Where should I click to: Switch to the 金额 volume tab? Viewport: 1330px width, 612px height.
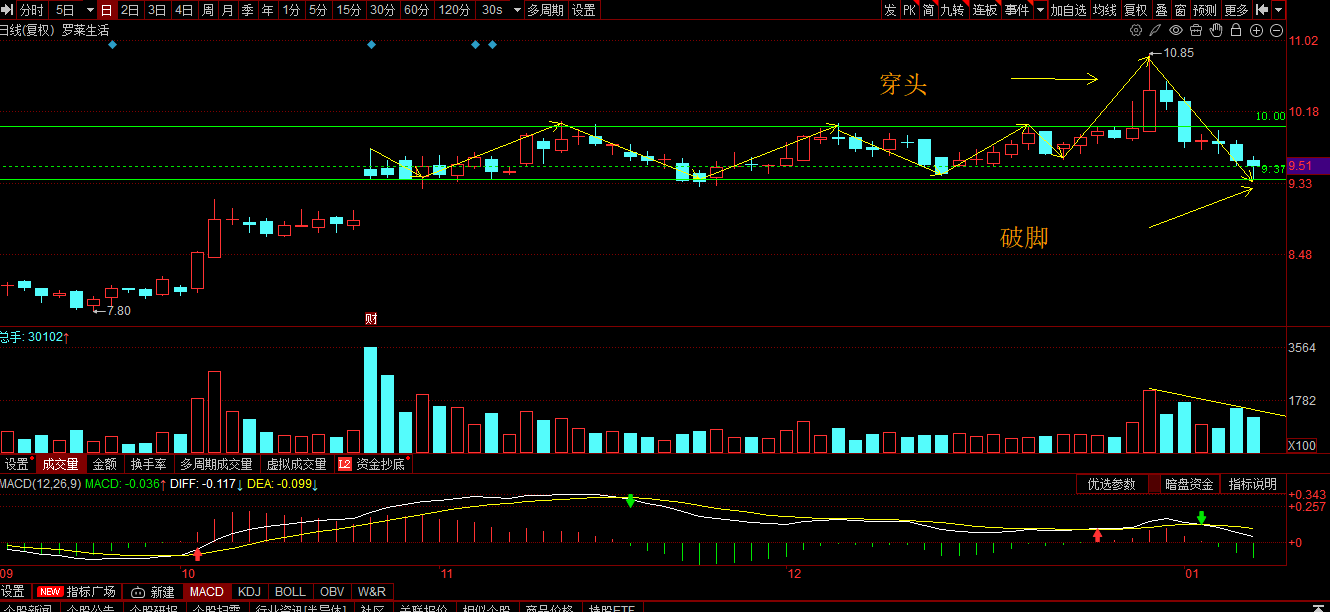click(104, 464)
